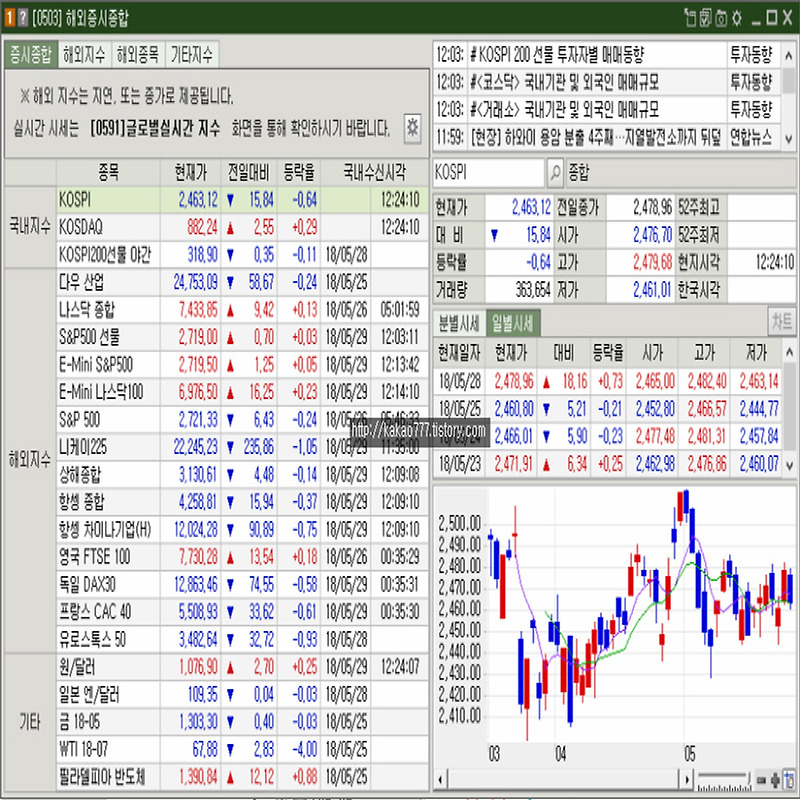Screen dimensions: 800x800
Task: Click the zoom-in plus icon under chart
Action: [776, 778]
